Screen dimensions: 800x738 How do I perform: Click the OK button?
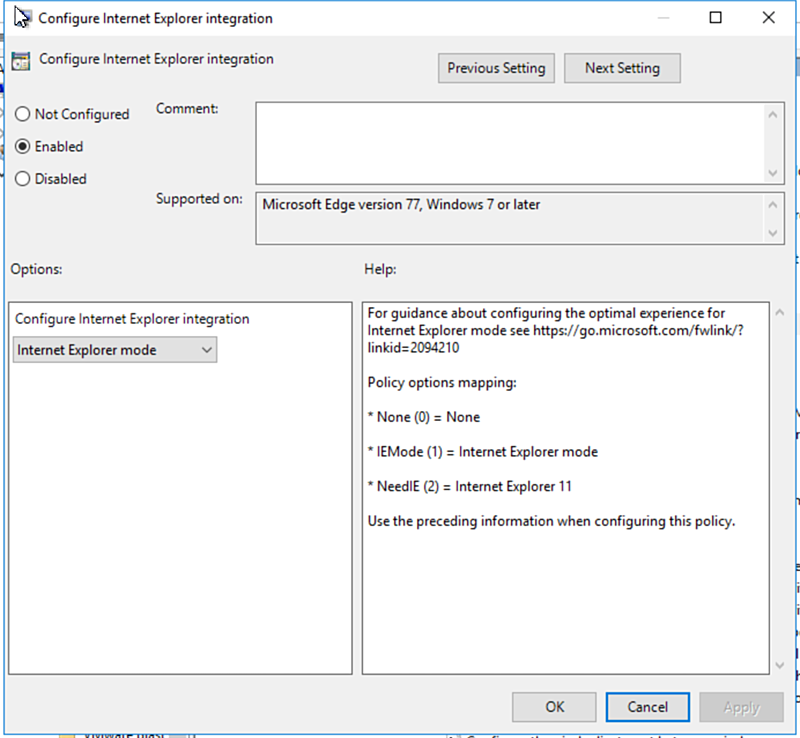[554, 707]
